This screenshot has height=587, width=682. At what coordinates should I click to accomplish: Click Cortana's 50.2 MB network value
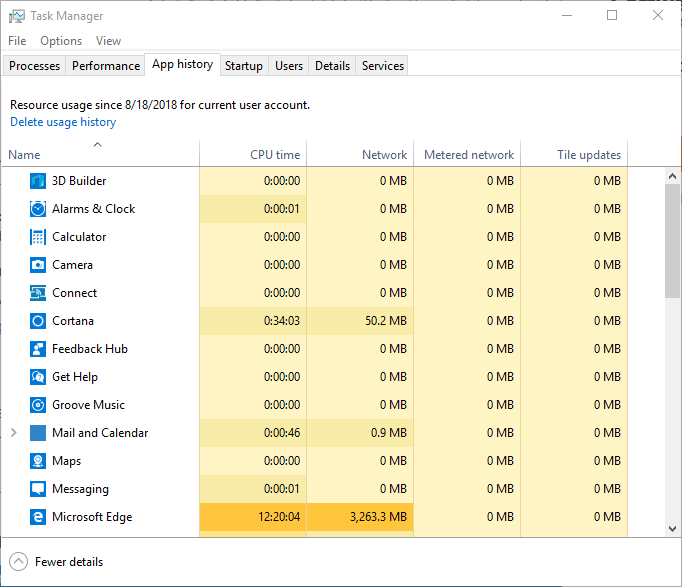(x=386, y=321)
